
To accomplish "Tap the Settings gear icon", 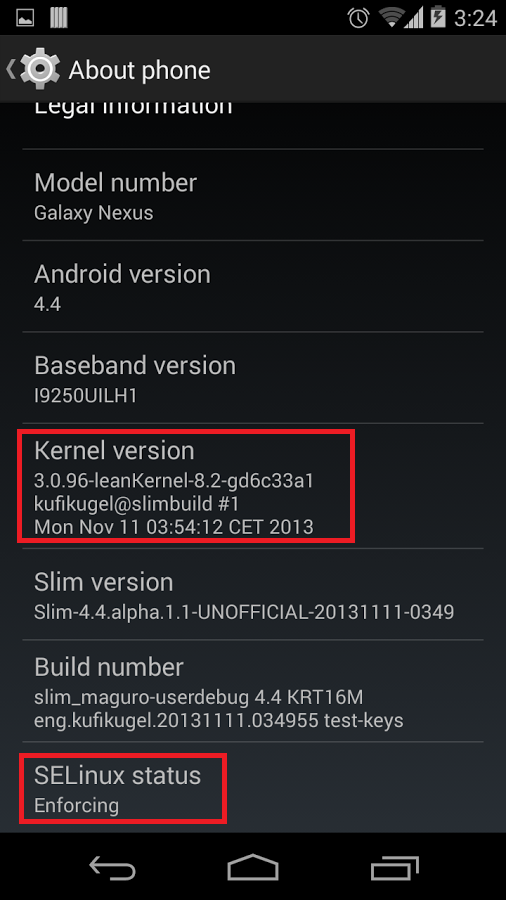I will click(40, 69).
